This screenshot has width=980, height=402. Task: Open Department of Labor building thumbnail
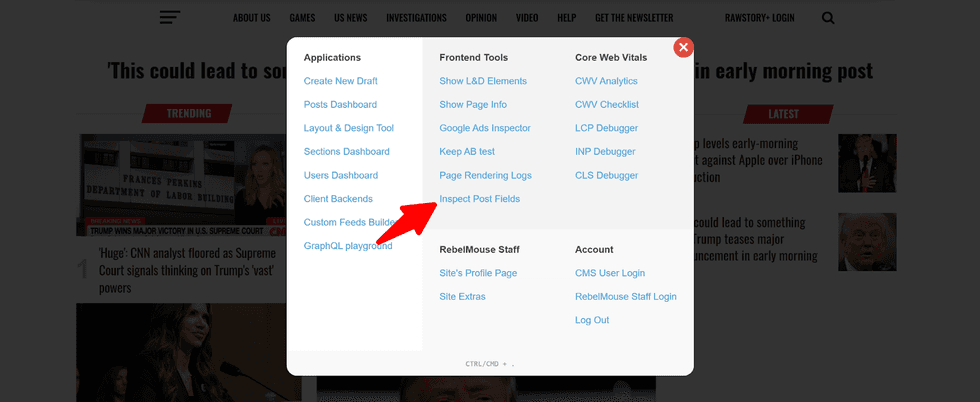click(181, 185)
